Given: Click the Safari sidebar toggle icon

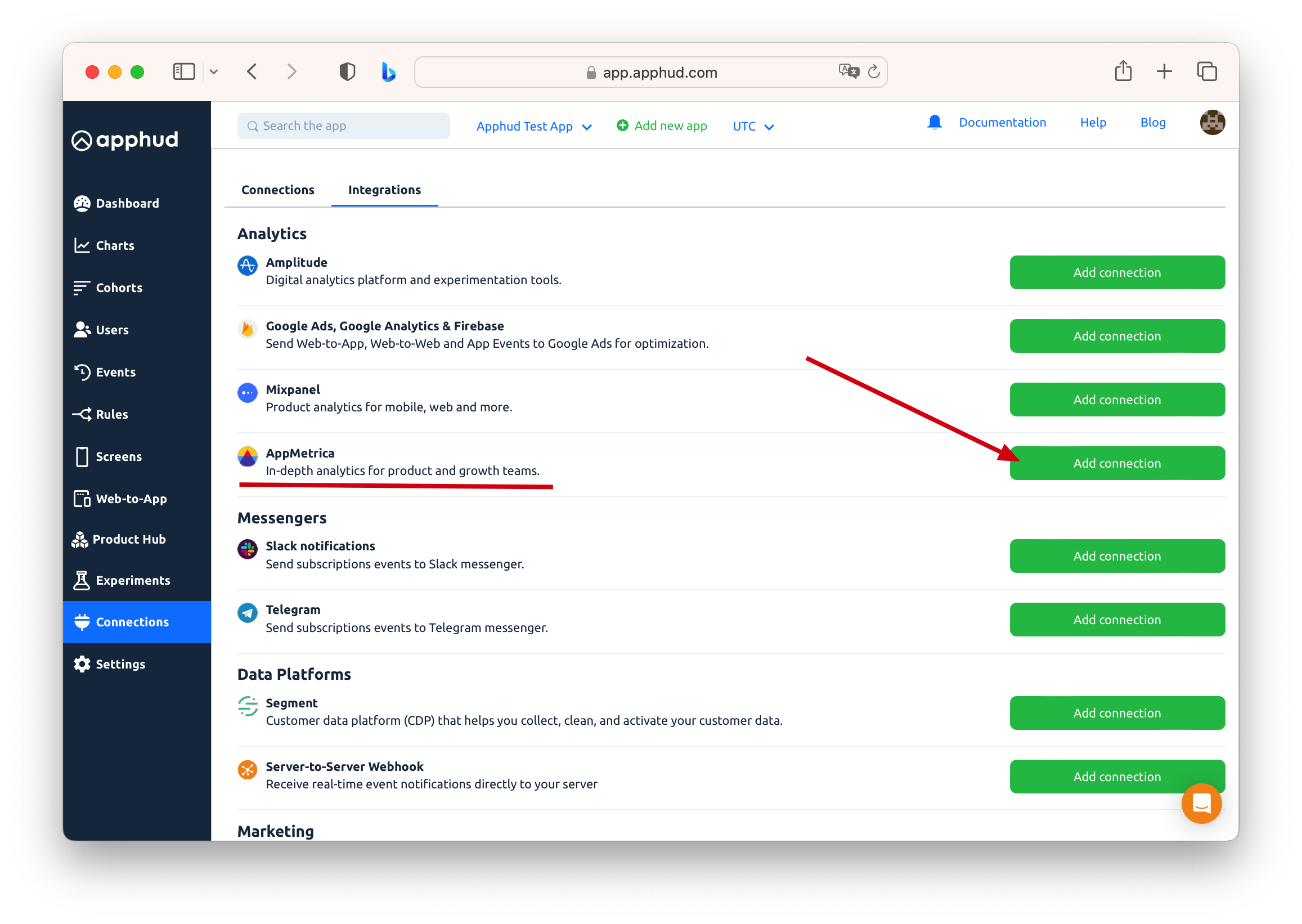Looking at the screenshot, I should (x=184, y=71).
